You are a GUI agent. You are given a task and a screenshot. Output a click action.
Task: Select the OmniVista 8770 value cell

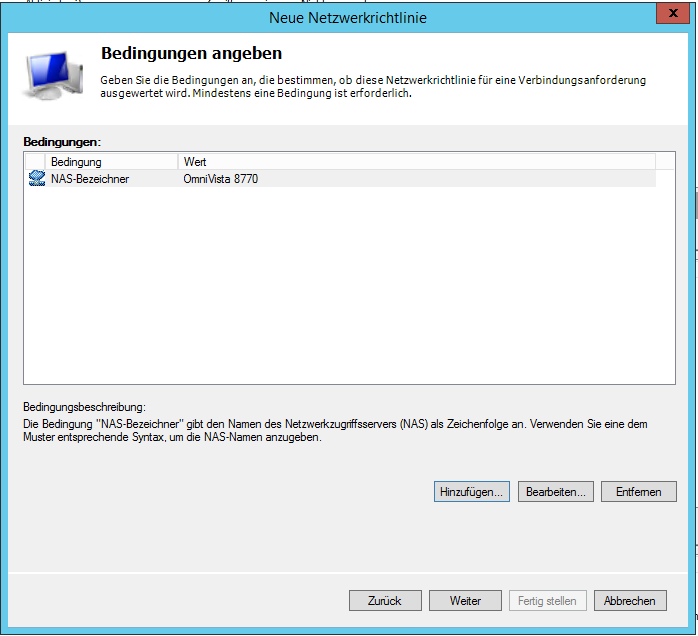pyautogui.click(x=221, y=179)
